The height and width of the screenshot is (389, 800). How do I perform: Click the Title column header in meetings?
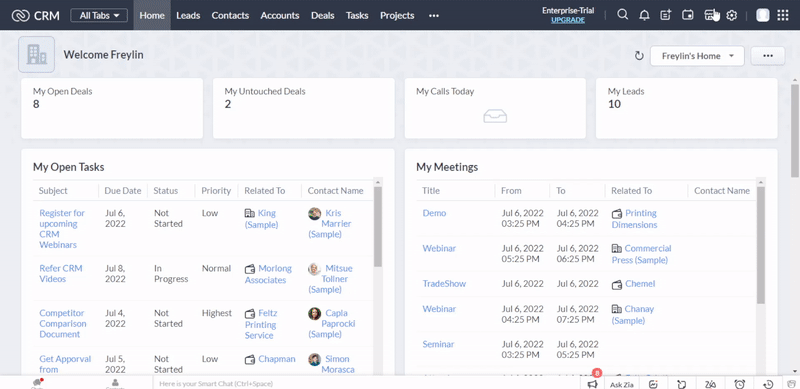click(431, 190)
